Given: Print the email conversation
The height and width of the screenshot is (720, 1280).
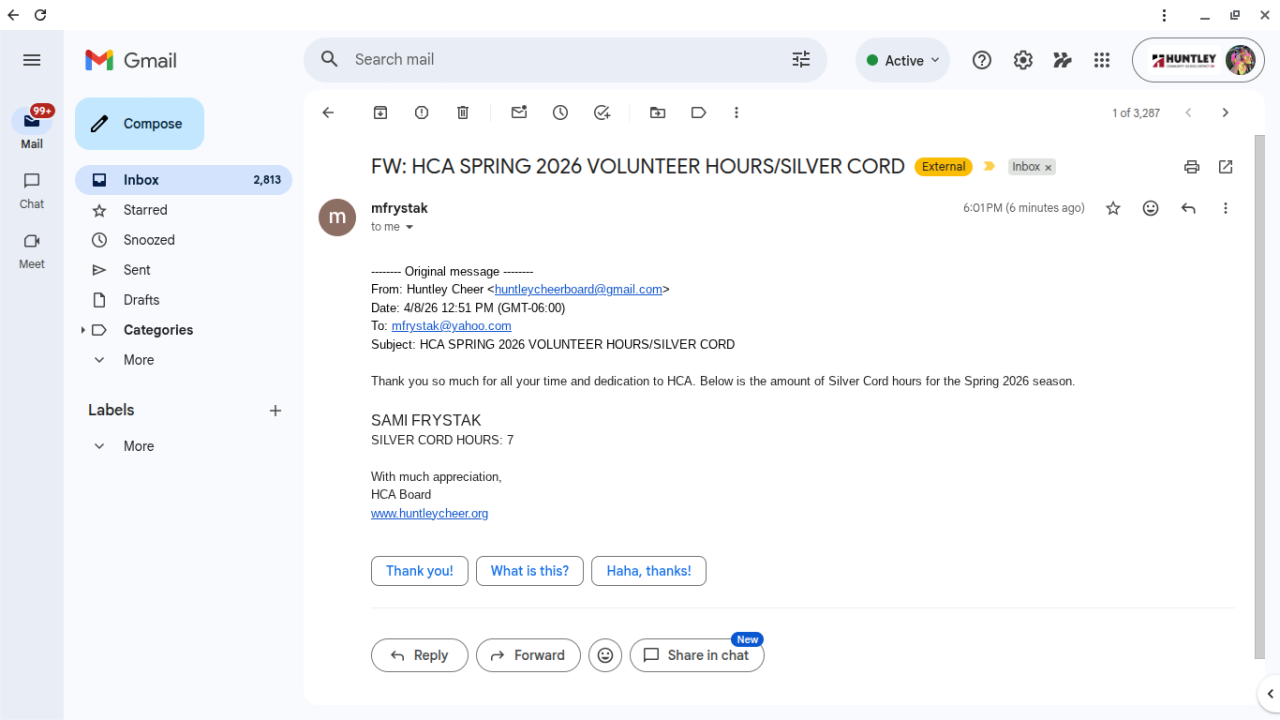Looking at the screenshot, I should (x=1191, y=167).
